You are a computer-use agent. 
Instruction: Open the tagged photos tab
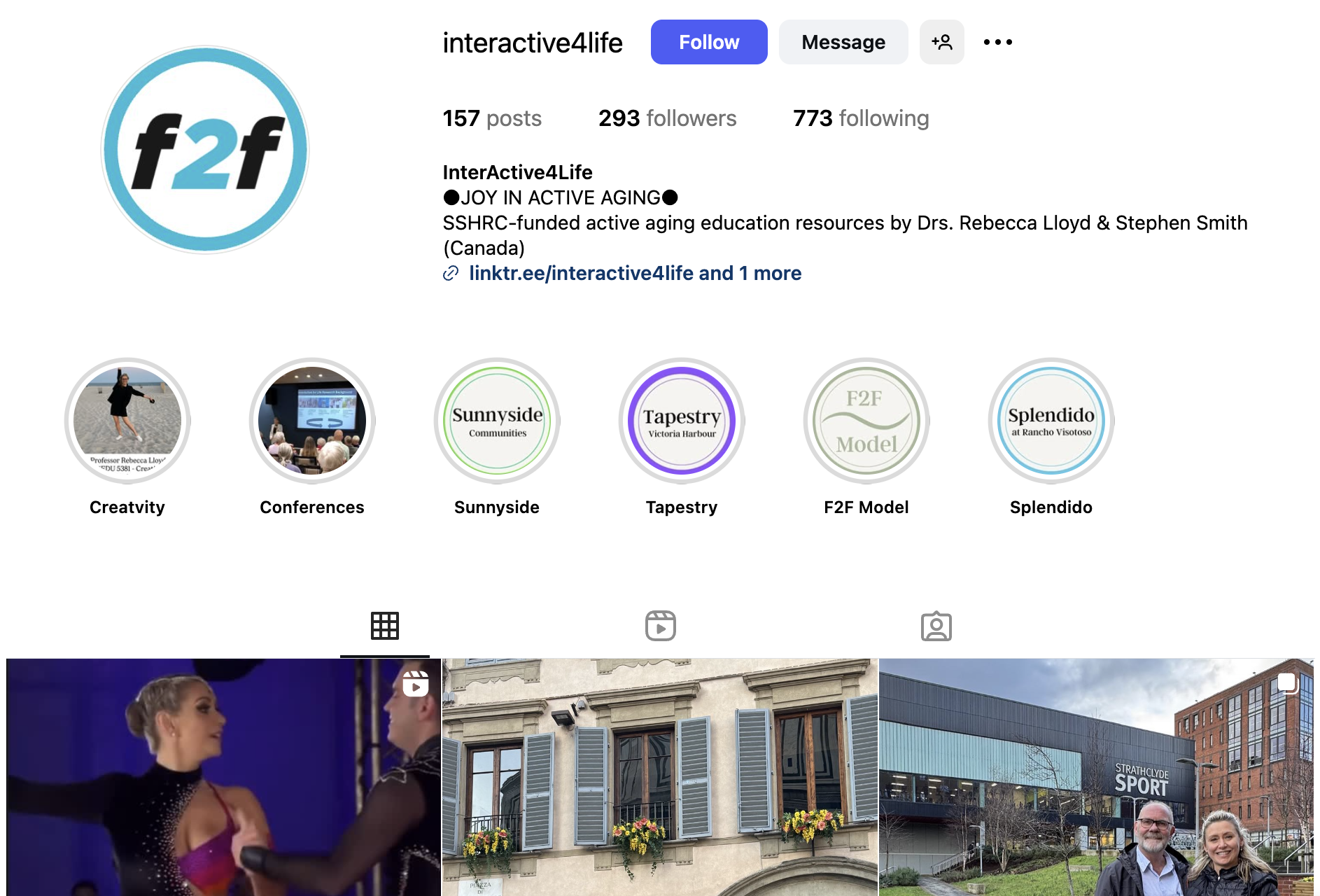pyautogui.click(x=936, y=626)
